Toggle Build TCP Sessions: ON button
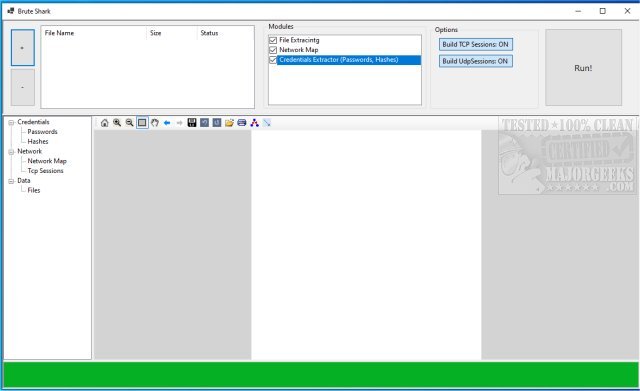Image resolution: width=640 pixels, height=391 pixels. (476, 44)
